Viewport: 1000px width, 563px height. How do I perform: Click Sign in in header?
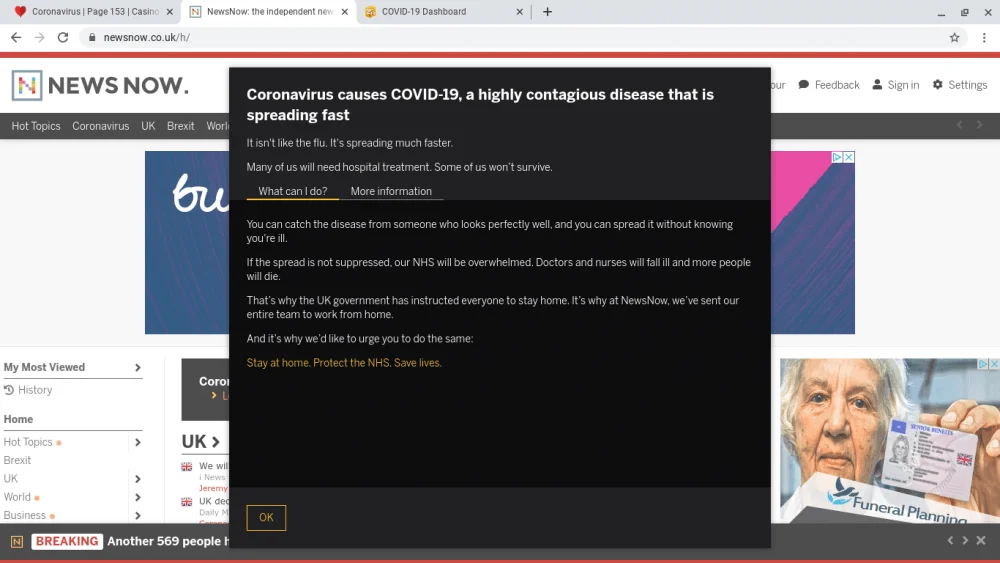tap(895, 85)
